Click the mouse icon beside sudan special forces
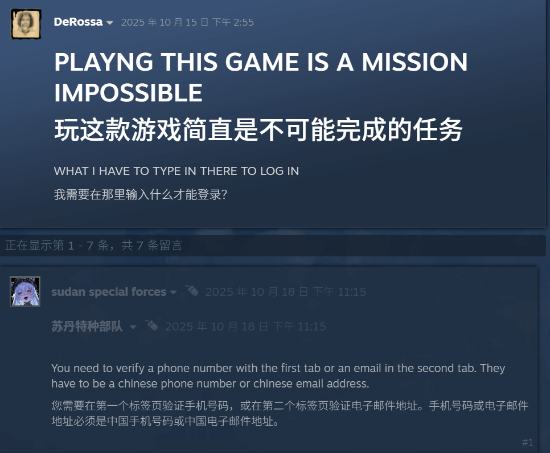This screenshot has height=453, width=550. (192, 291)
